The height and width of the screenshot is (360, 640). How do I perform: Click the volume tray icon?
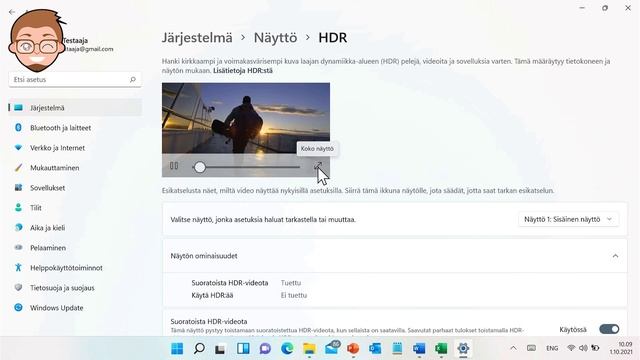point(583,348)
